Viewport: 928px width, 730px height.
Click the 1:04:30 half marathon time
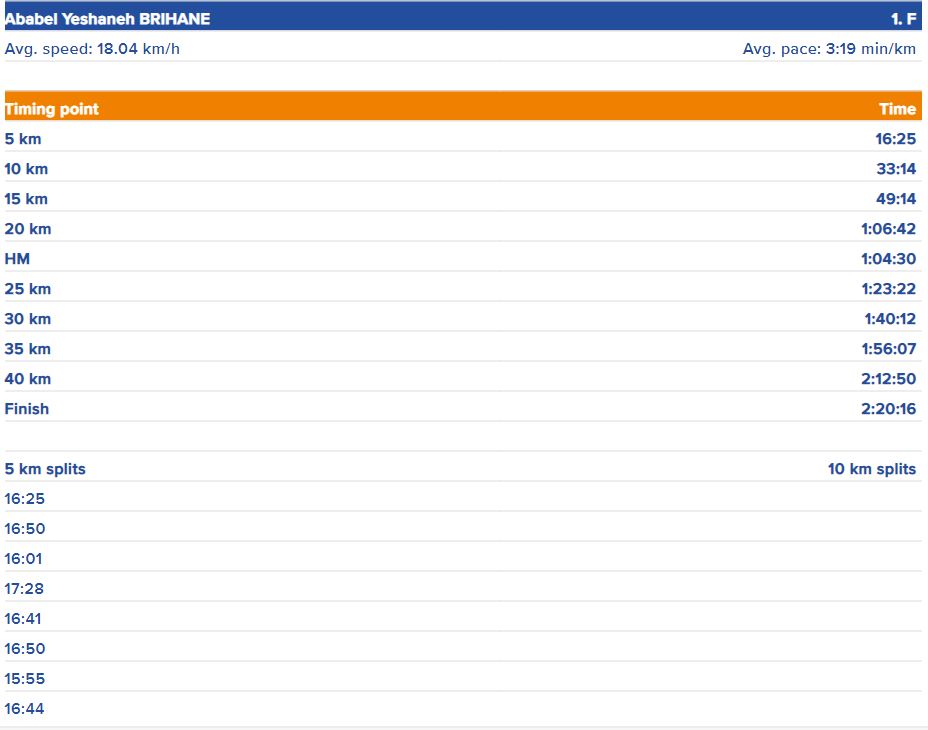coord(888,259)
